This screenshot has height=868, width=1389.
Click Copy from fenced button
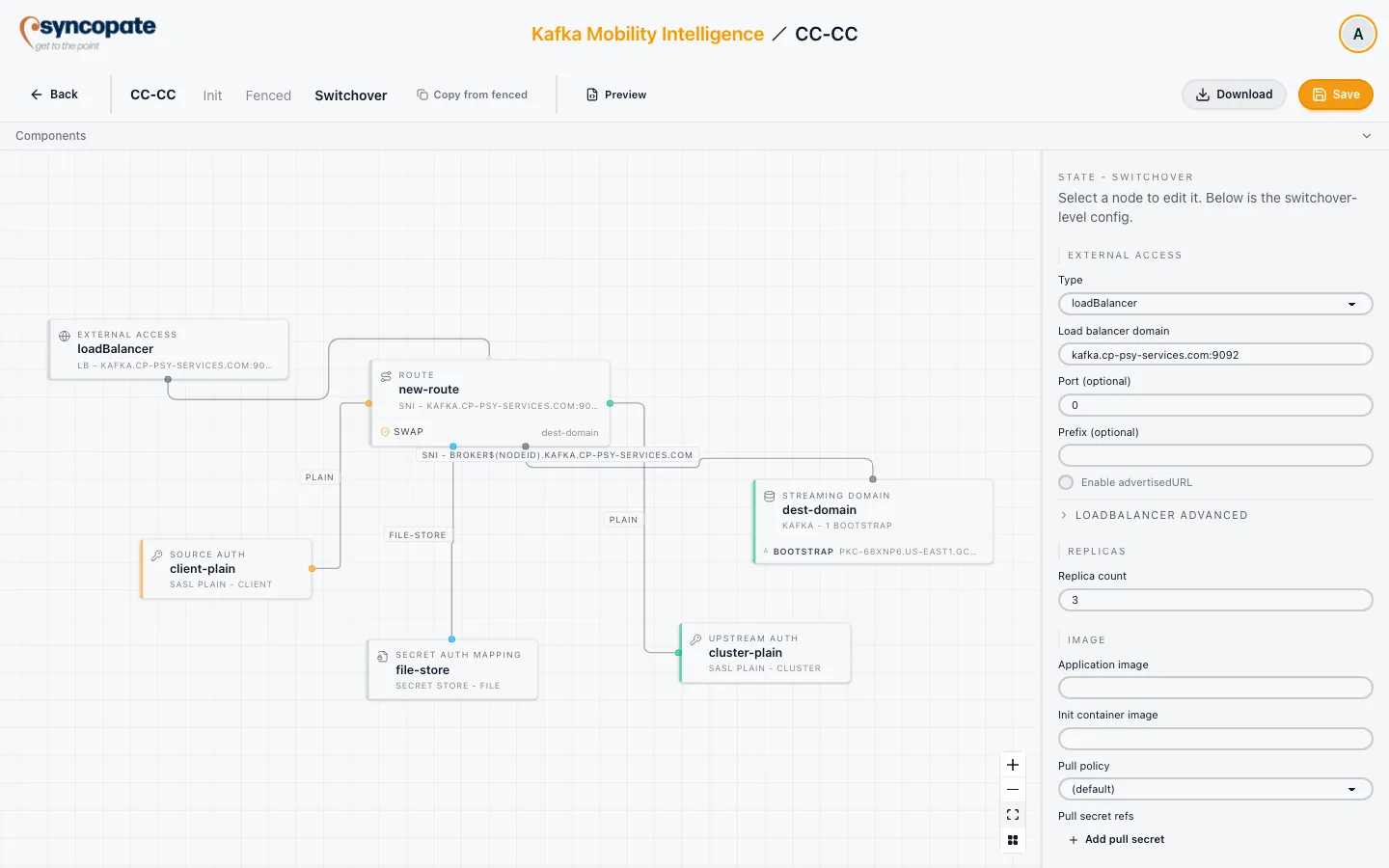click(x=472, y=95)
